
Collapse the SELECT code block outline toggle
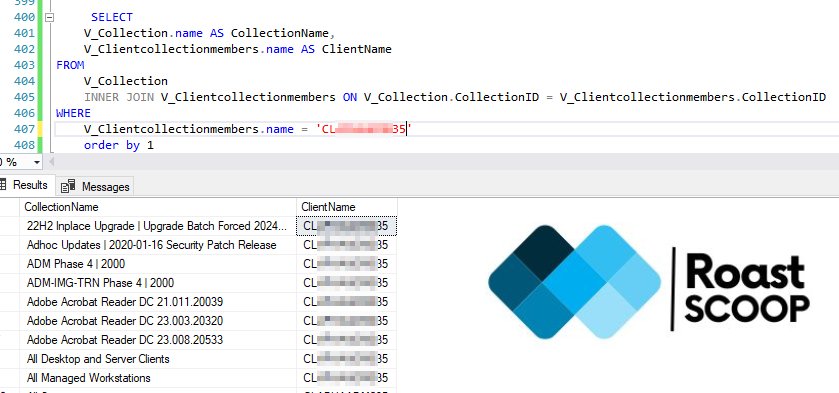pos(50,17)
